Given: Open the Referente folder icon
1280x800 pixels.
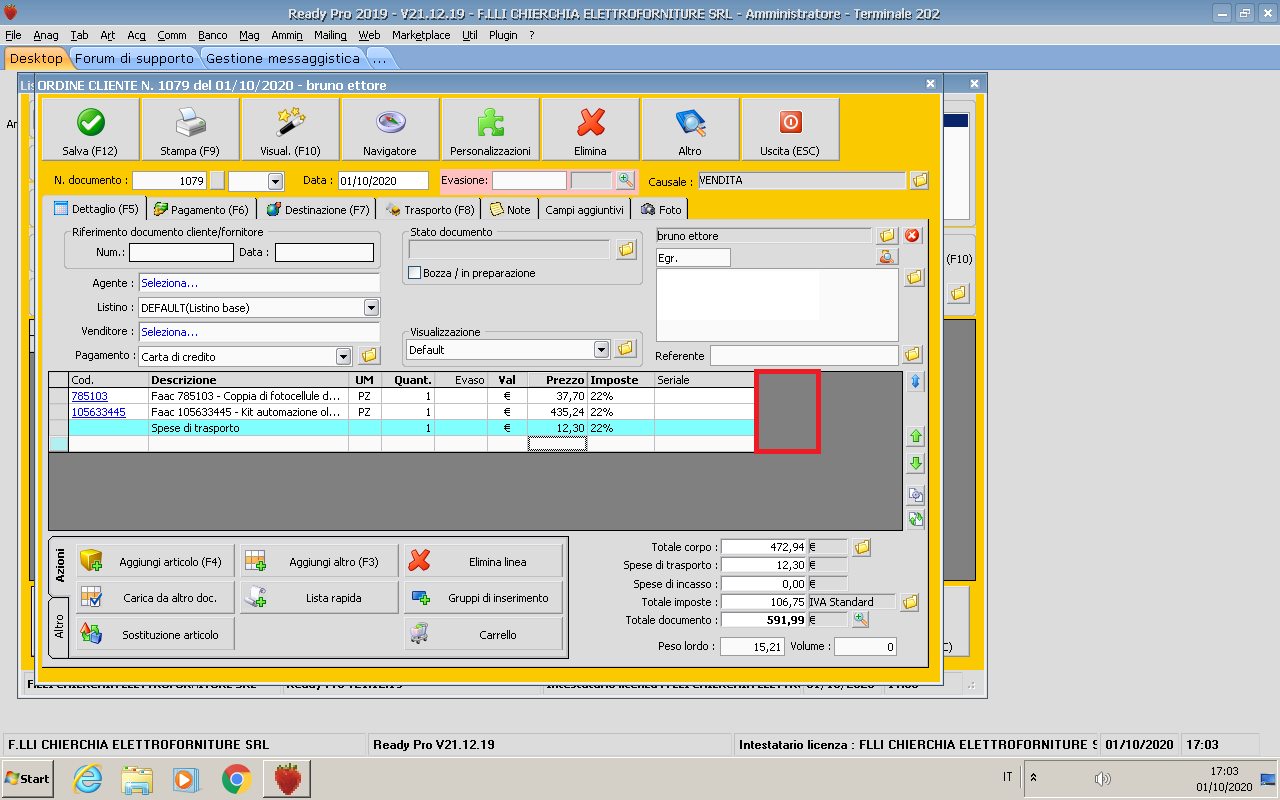Looking at the screenshot, I should 912,355.
